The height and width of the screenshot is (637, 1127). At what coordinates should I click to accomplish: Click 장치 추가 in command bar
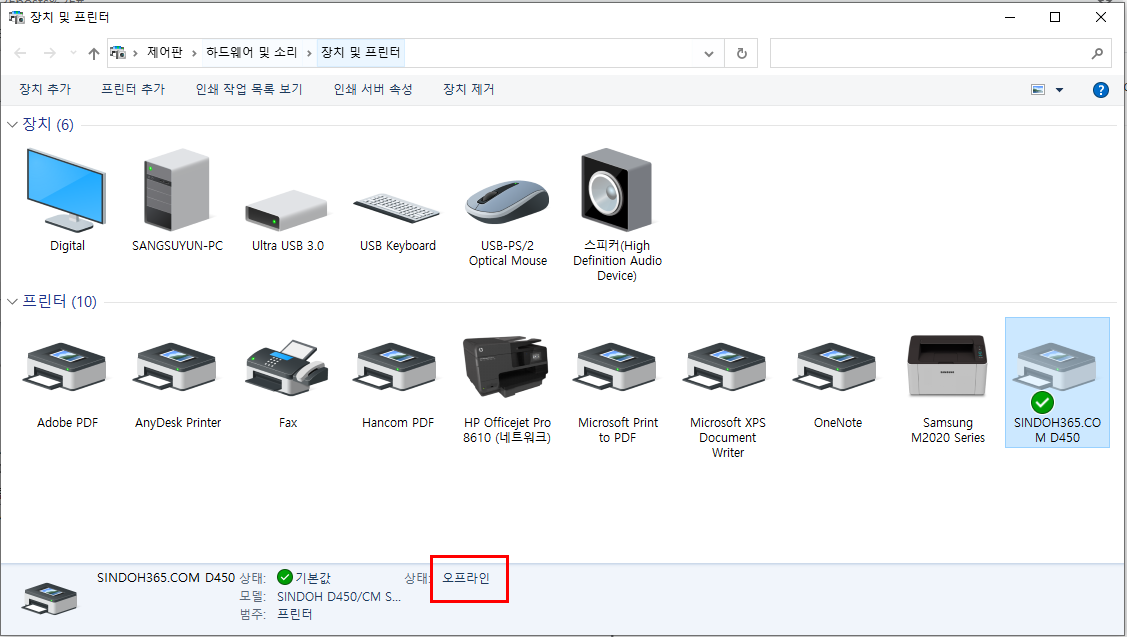pyautogui.click(x=45, y=89)
